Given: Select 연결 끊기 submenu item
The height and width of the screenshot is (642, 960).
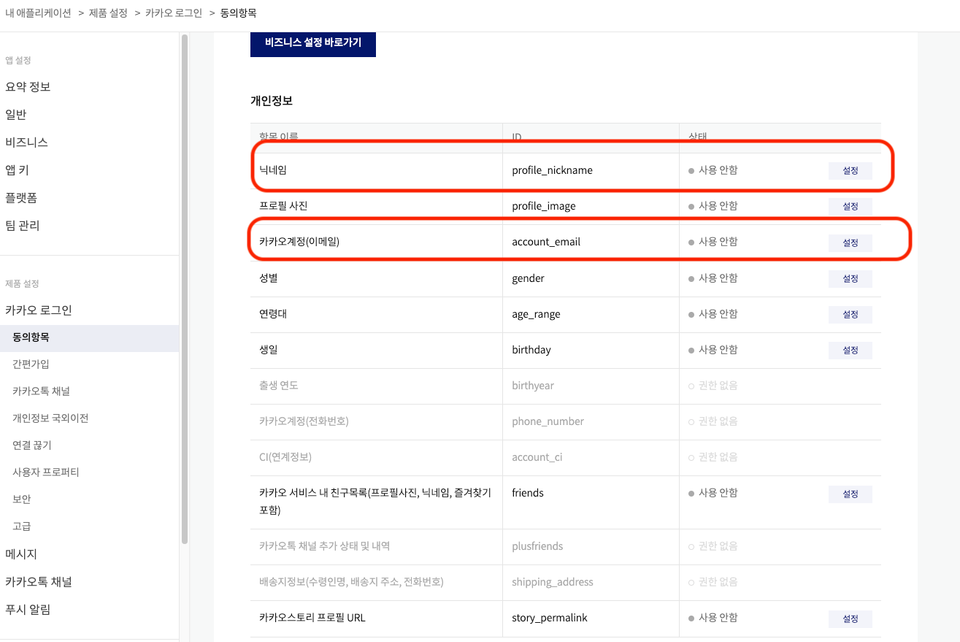Looking at the screenshot, I should [x=32, y=445].
